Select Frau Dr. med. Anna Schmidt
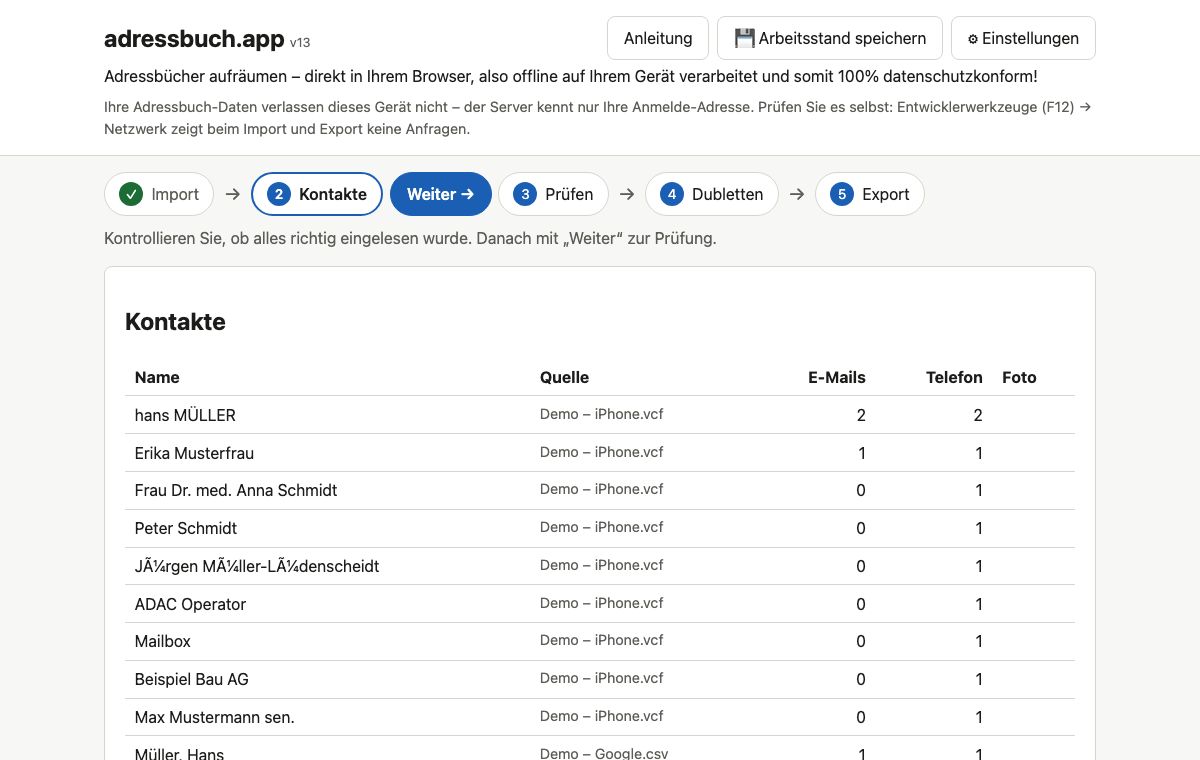The width and height of the screenshot is (1200, 760). tap(236, 490)
